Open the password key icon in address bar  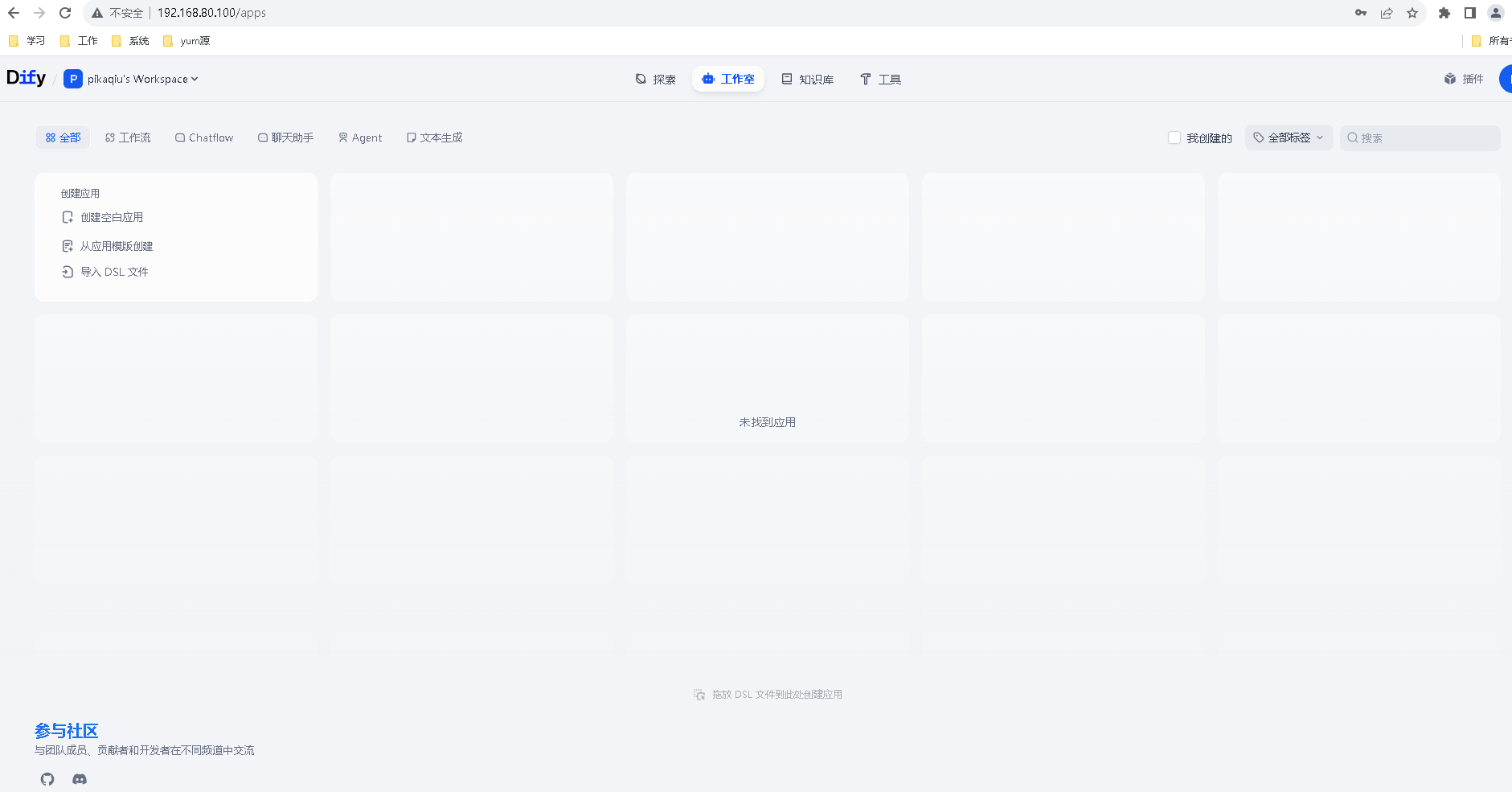pos(1361,13)
